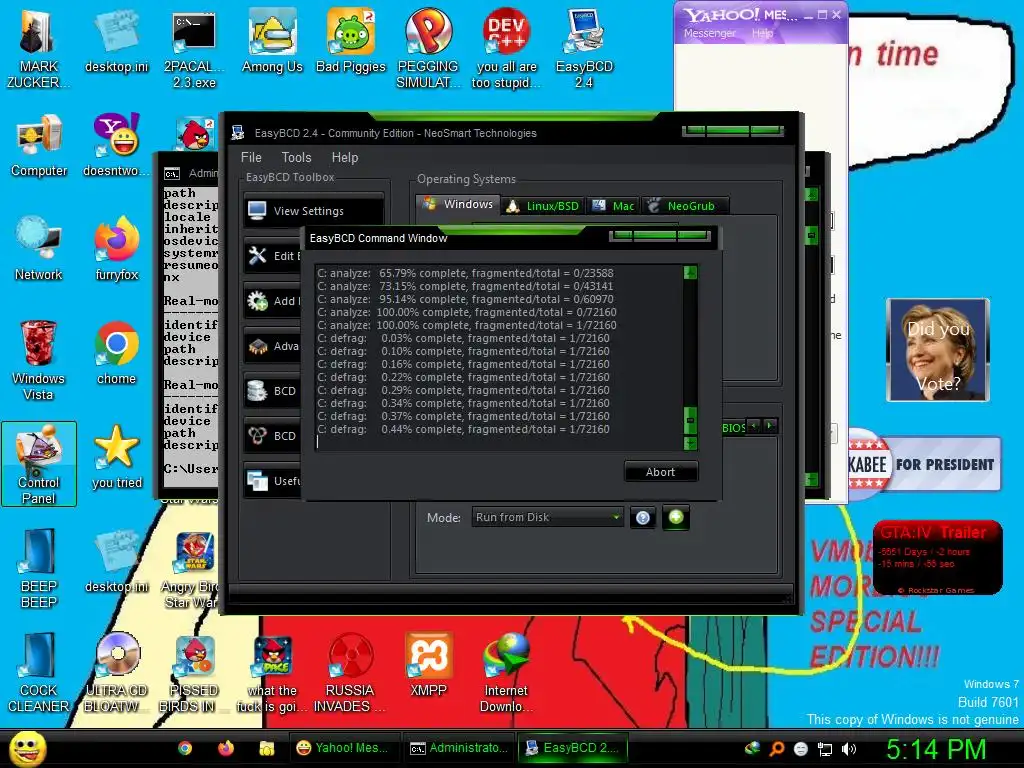Screen dimensions: 1024x768
Task: Click the 5:14 PM taskbar clock
Action: click(x=936, y=749)
